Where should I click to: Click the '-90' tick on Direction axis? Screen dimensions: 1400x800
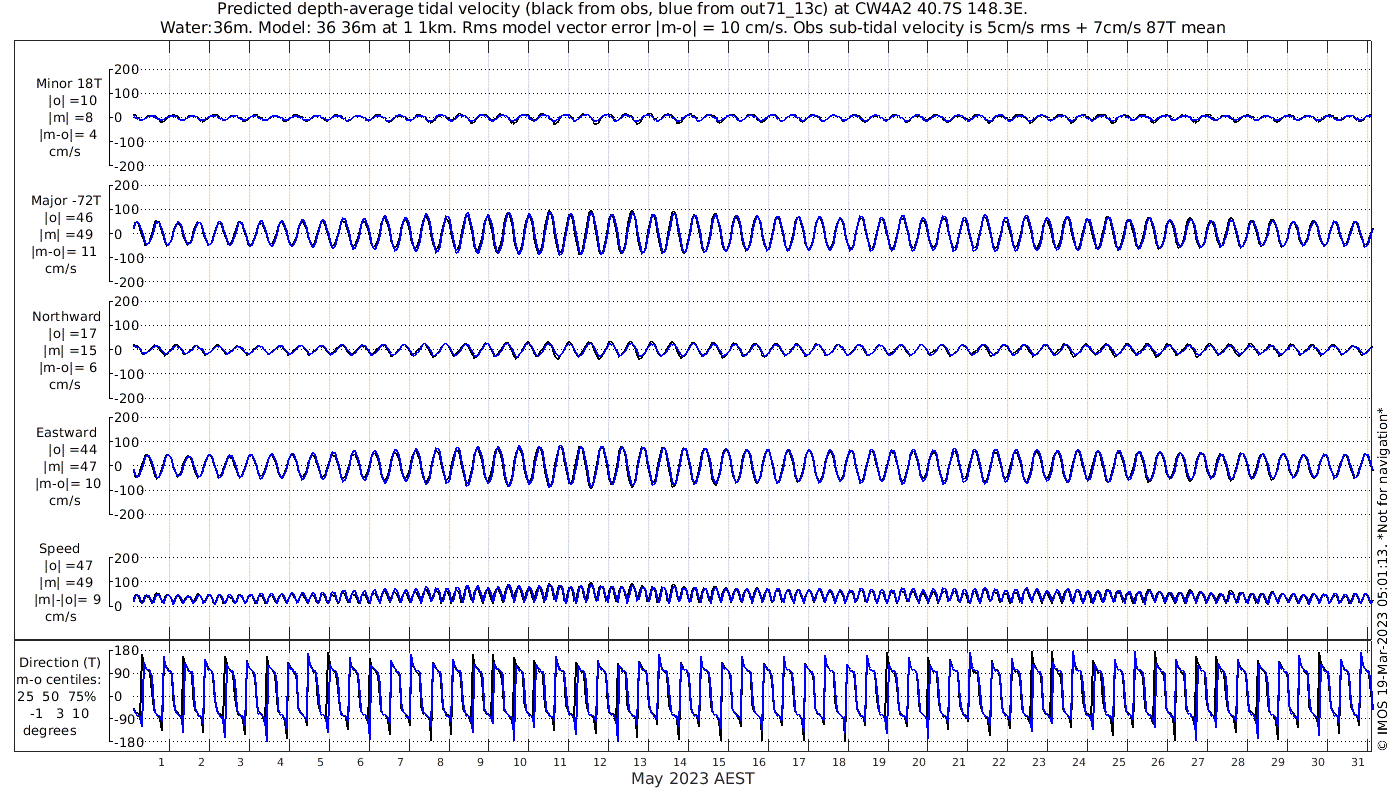click(x=125, y=720)
